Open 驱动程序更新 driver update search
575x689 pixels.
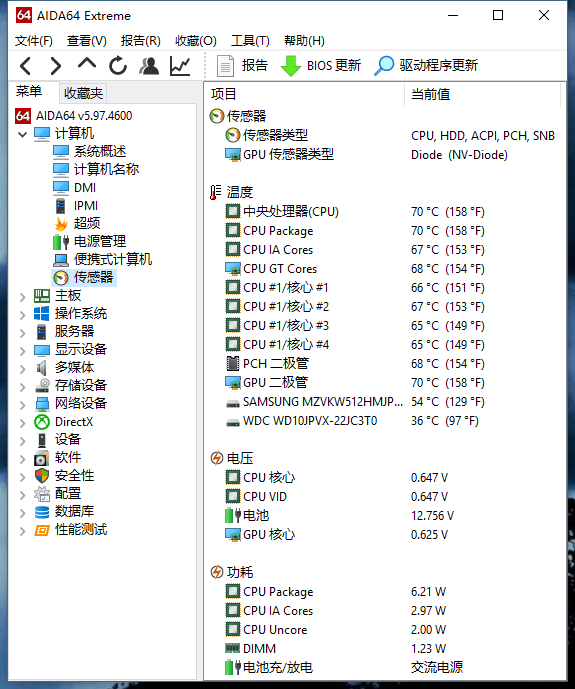click(426, 66)
